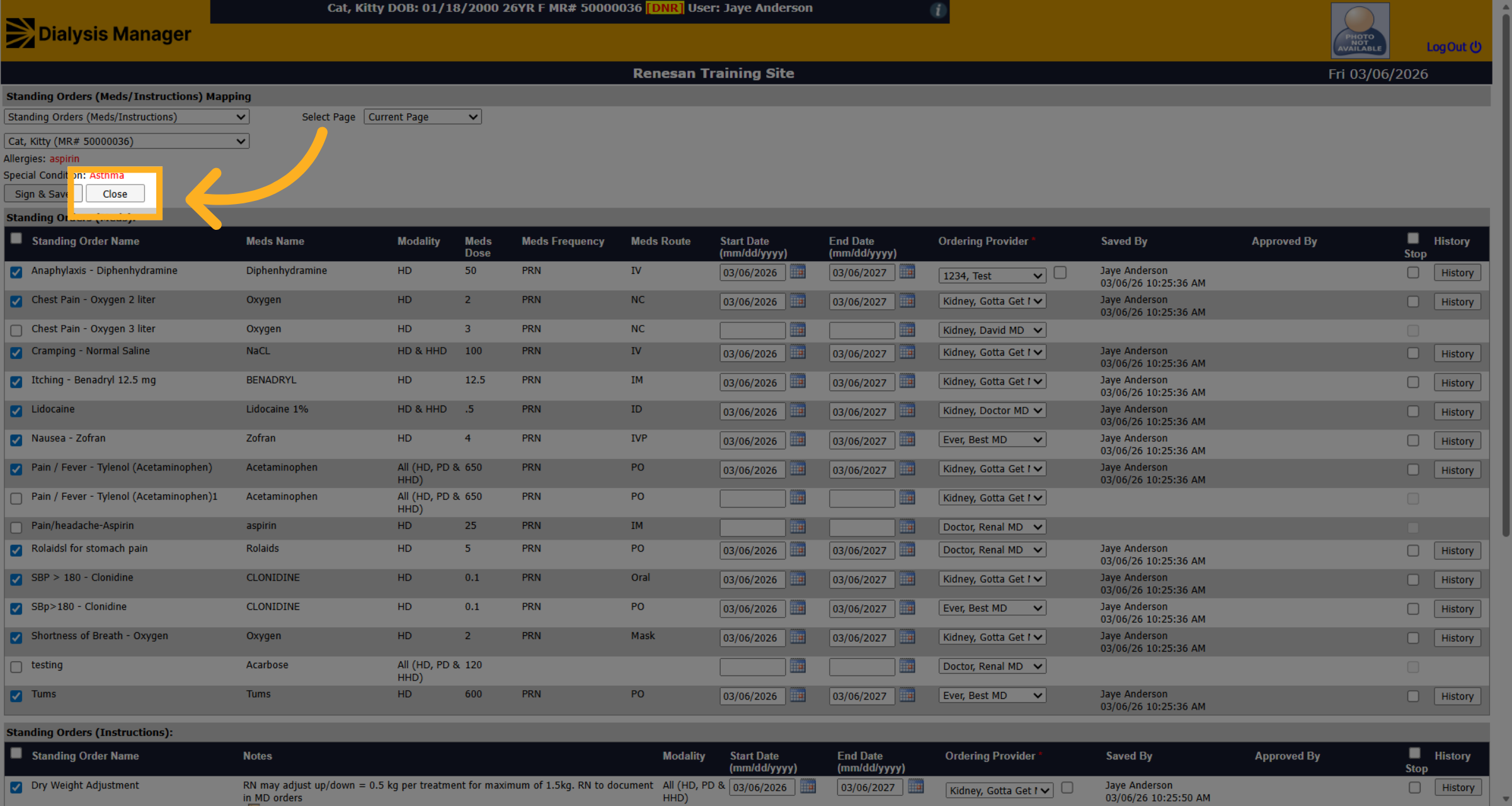1512x806 pixels.
Task: Click the Close button
Action: [115, 194]
